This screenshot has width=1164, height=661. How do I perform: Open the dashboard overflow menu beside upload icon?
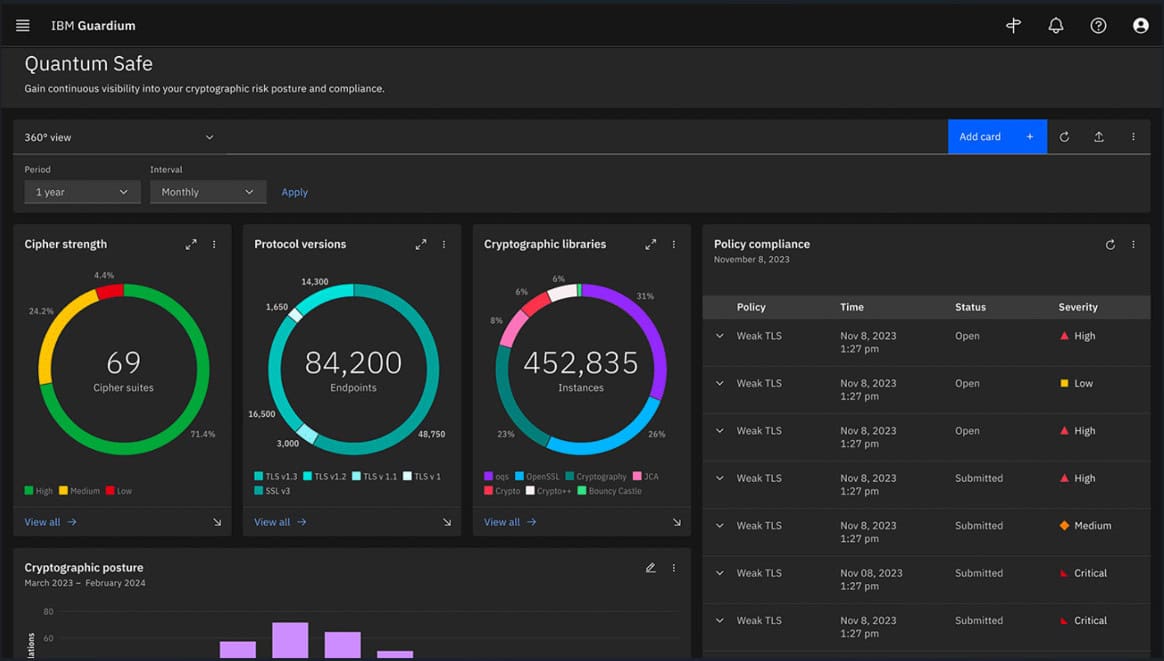click(1132, 136)
